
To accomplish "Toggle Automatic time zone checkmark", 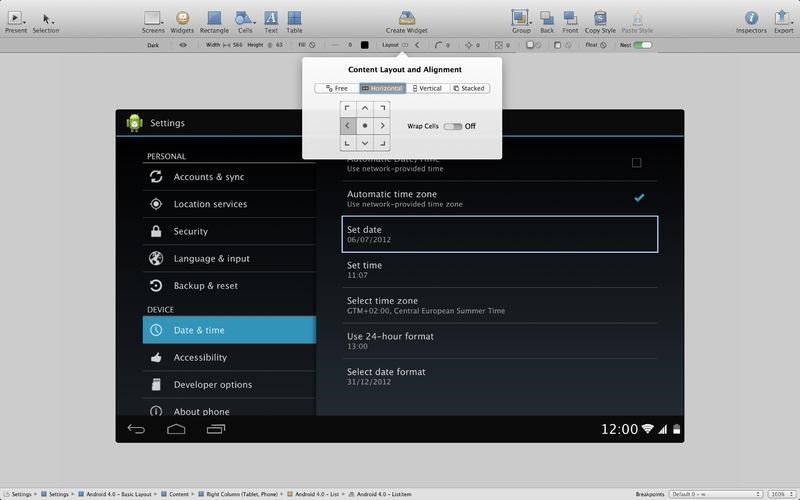I will [639, 197].
